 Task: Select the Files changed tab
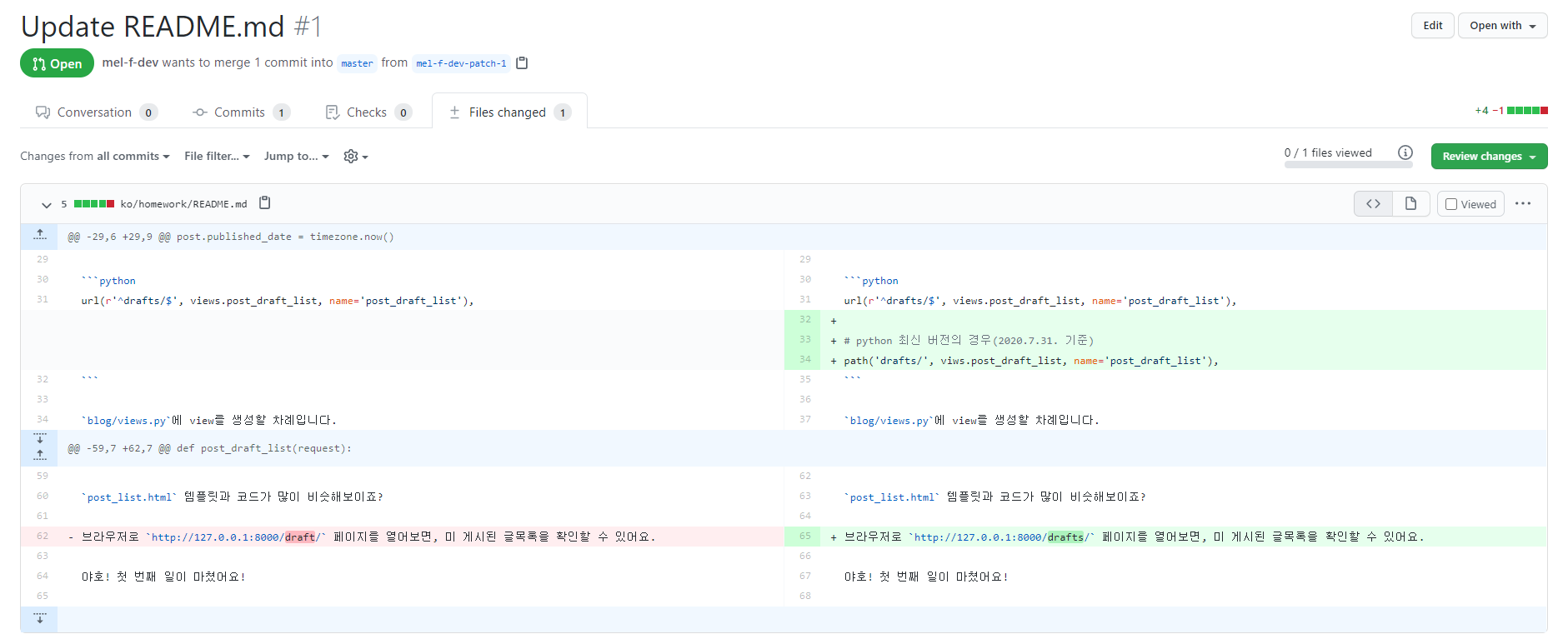coord(509,112)
